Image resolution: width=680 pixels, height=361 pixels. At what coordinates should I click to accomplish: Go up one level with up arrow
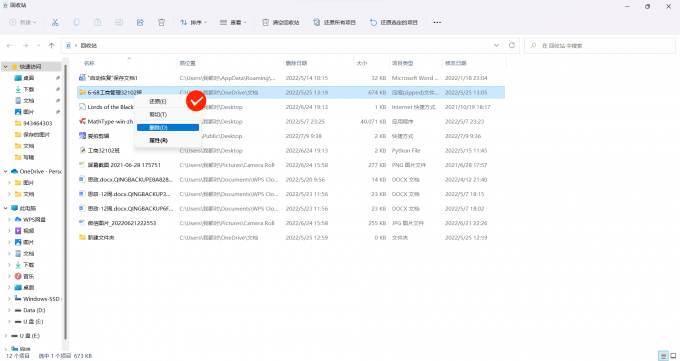tap(52, 46)
